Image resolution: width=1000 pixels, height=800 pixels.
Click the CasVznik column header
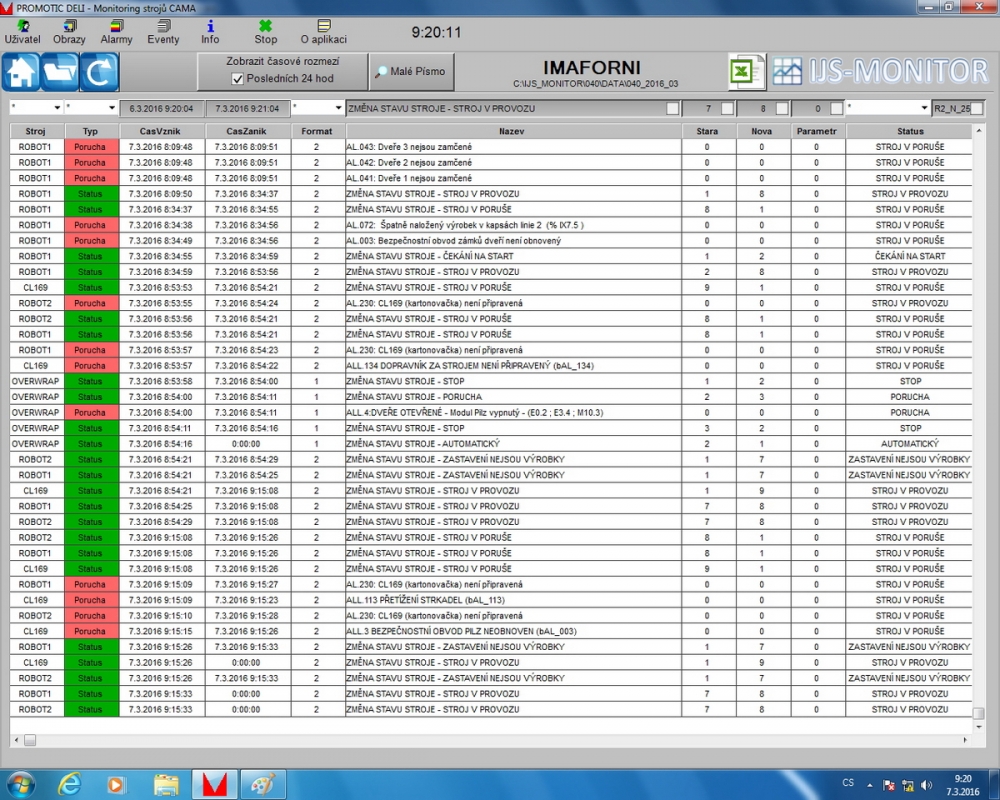tap(162, 131)
